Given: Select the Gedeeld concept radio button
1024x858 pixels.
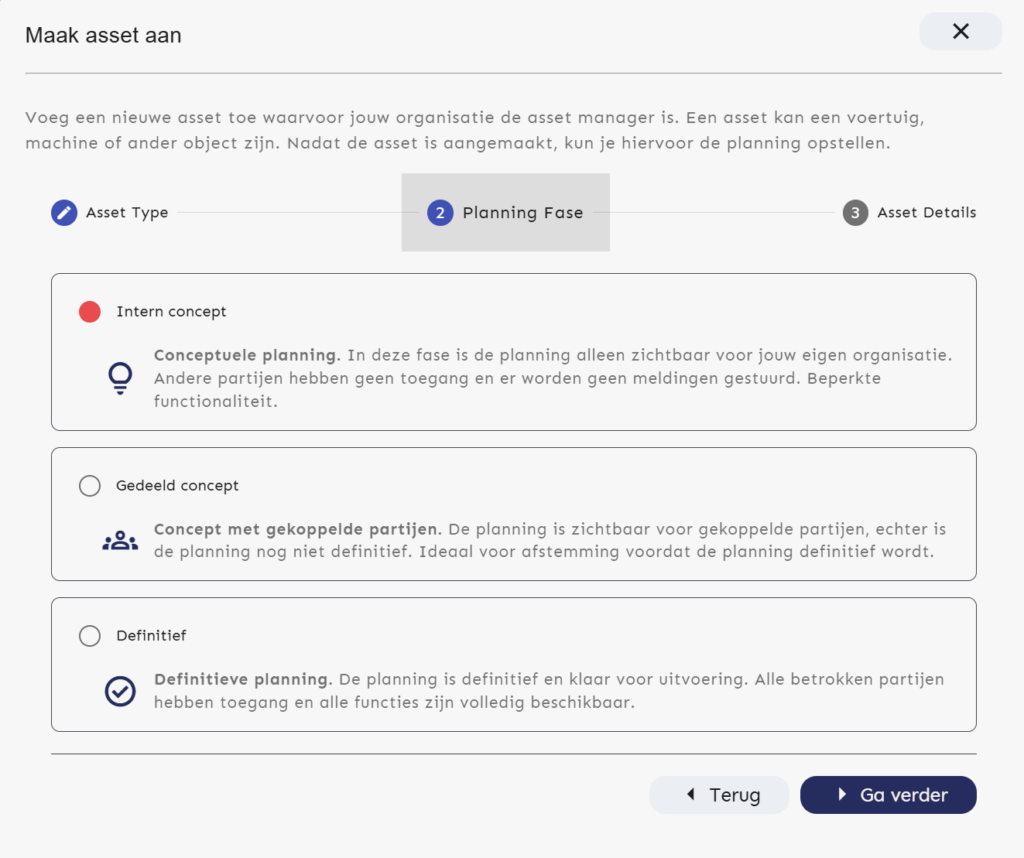Looking at the screenshot, I should click(x=90, y=486).
